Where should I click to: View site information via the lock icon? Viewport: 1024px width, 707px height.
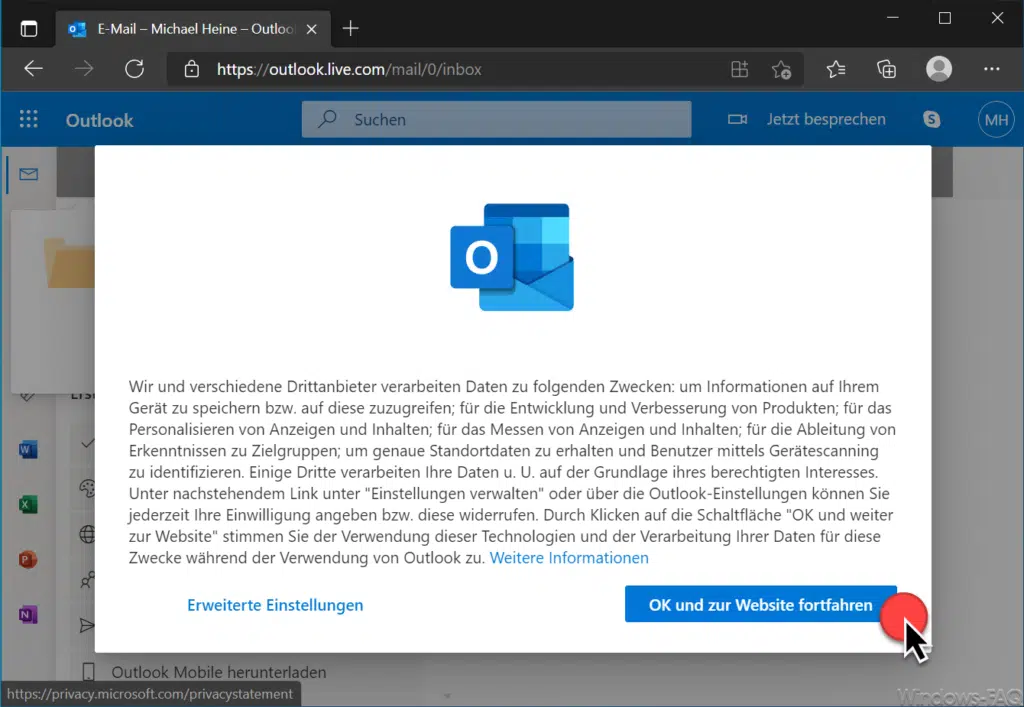point(190,69)
